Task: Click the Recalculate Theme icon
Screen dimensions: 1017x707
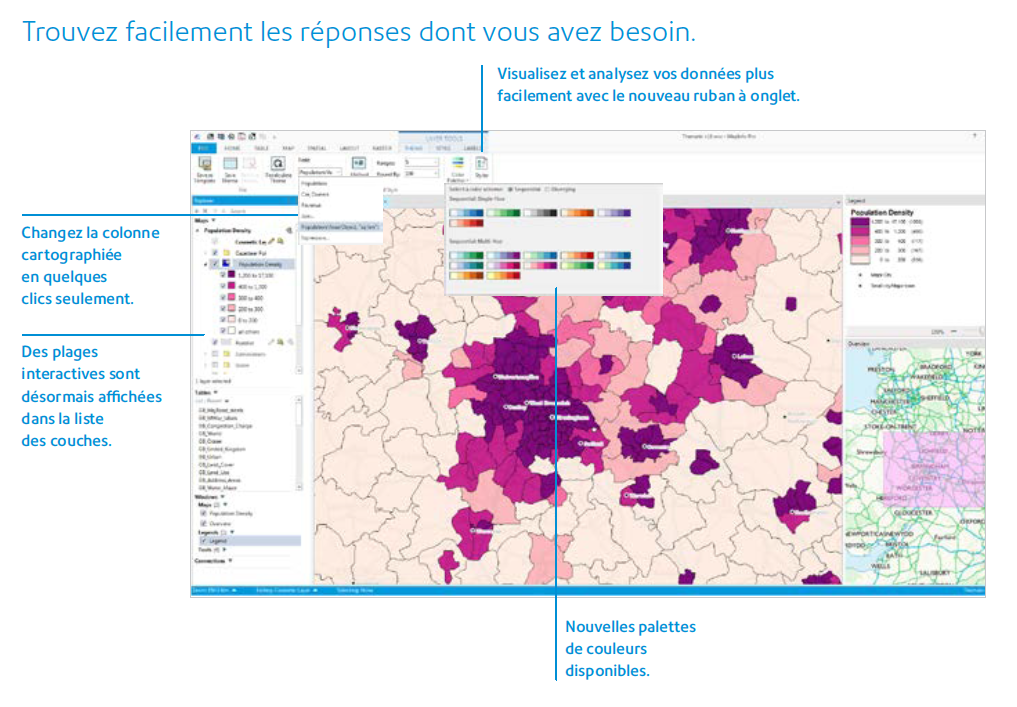Action: (278, 164)
